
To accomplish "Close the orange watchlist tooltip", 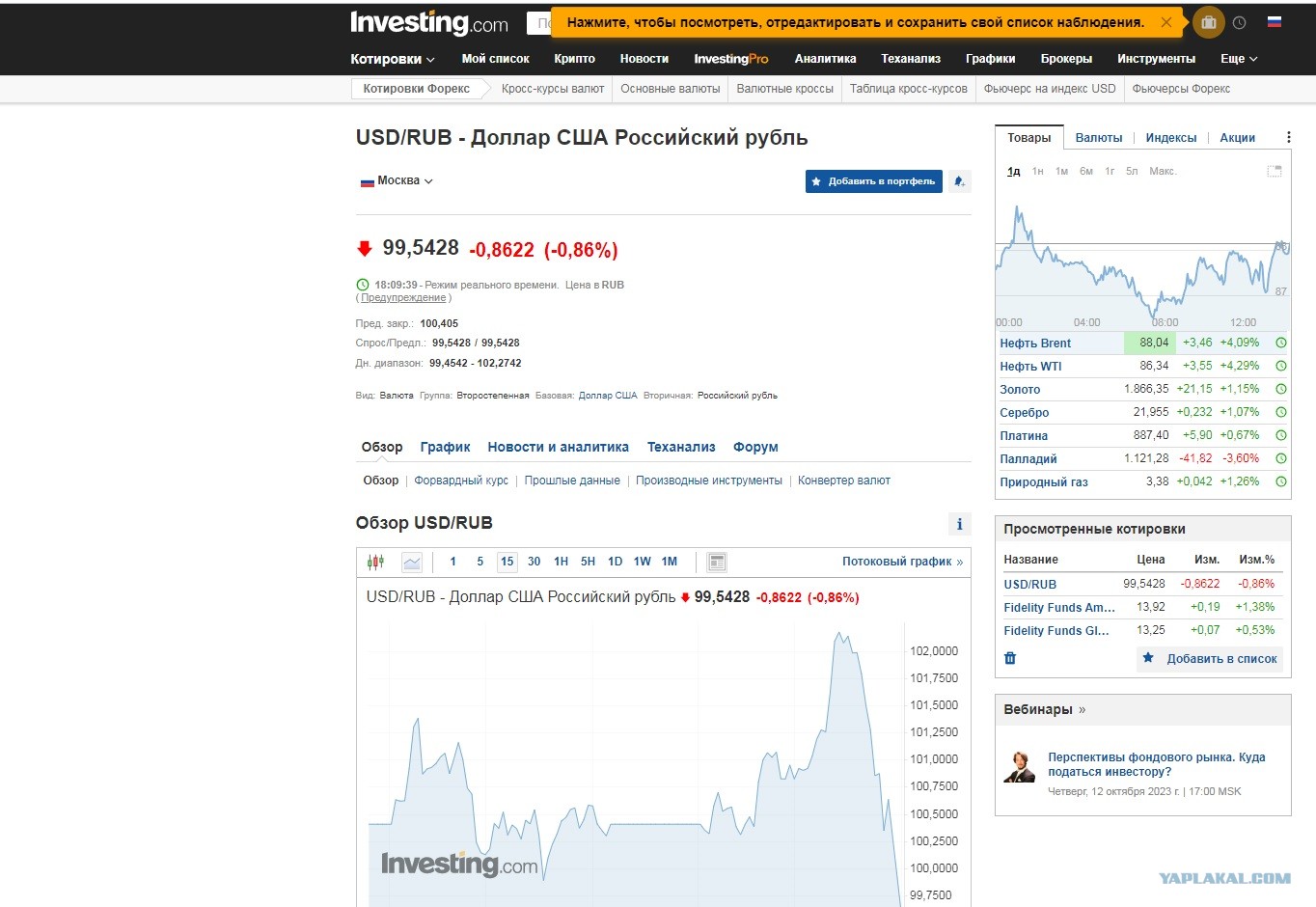I will click(x=1166, y=22).
